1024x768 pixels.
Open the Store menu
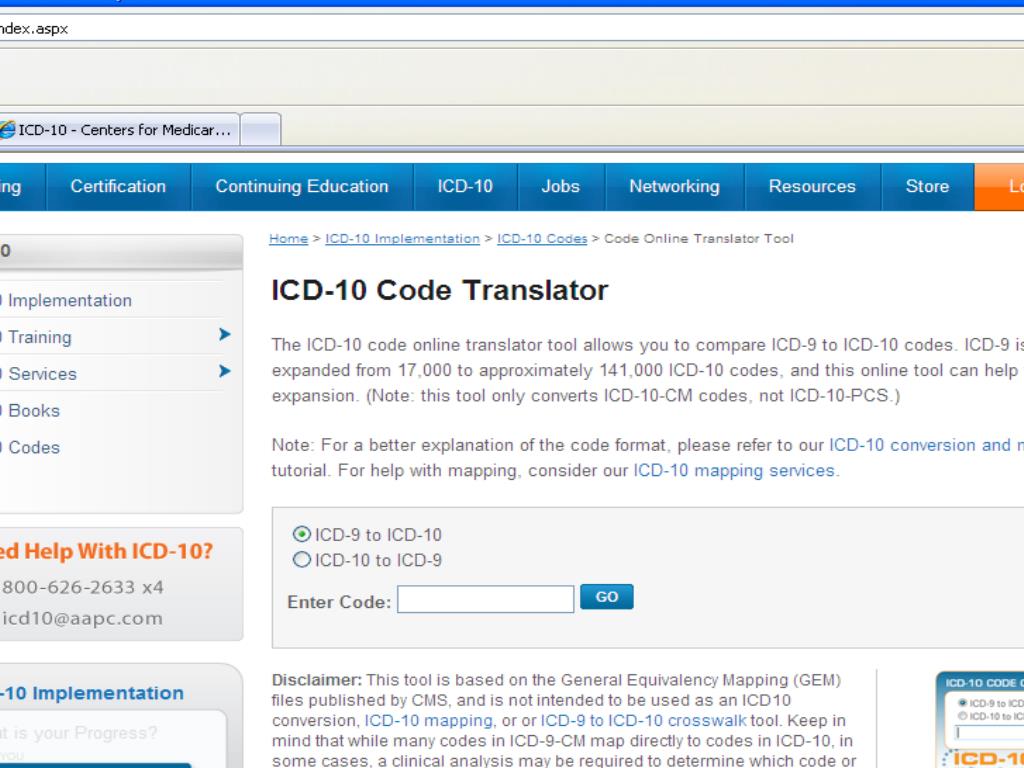point(927,186)
